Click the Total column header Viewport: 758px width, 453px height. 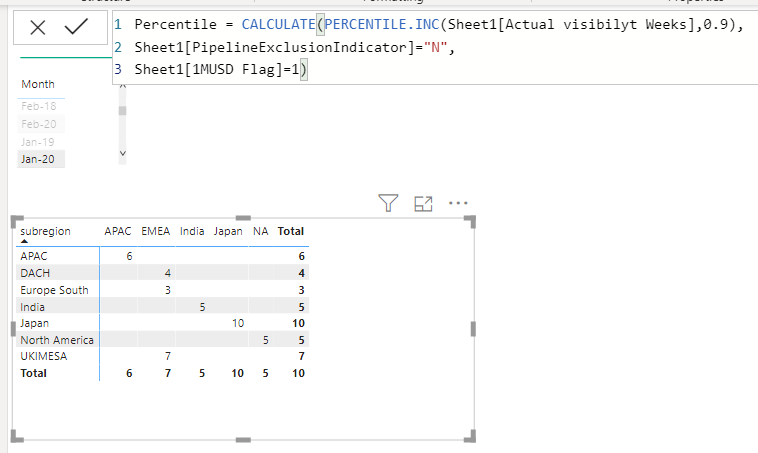[x=291, y=231]
